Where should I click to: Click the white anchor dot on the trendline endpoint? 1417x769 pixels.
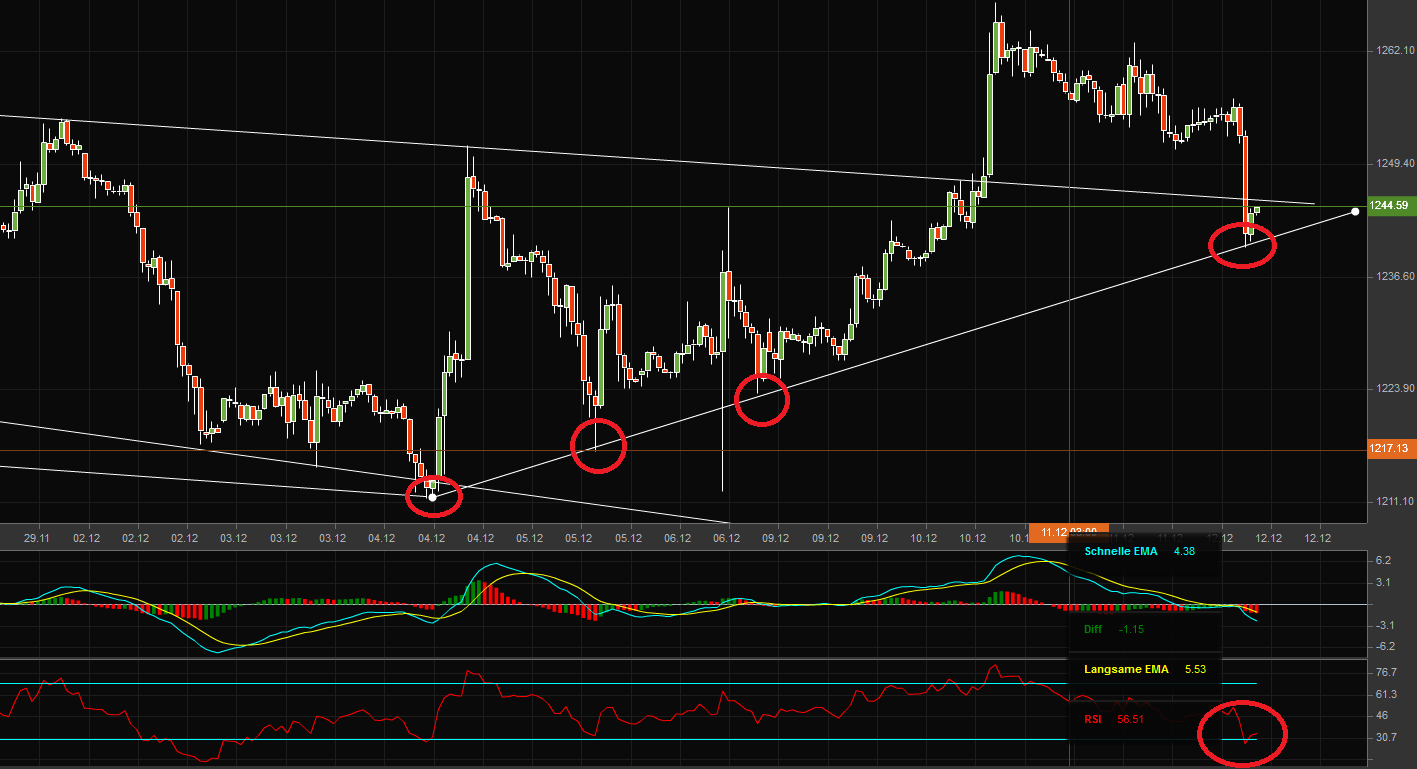pyautogui.click(x=1354, y=210)
